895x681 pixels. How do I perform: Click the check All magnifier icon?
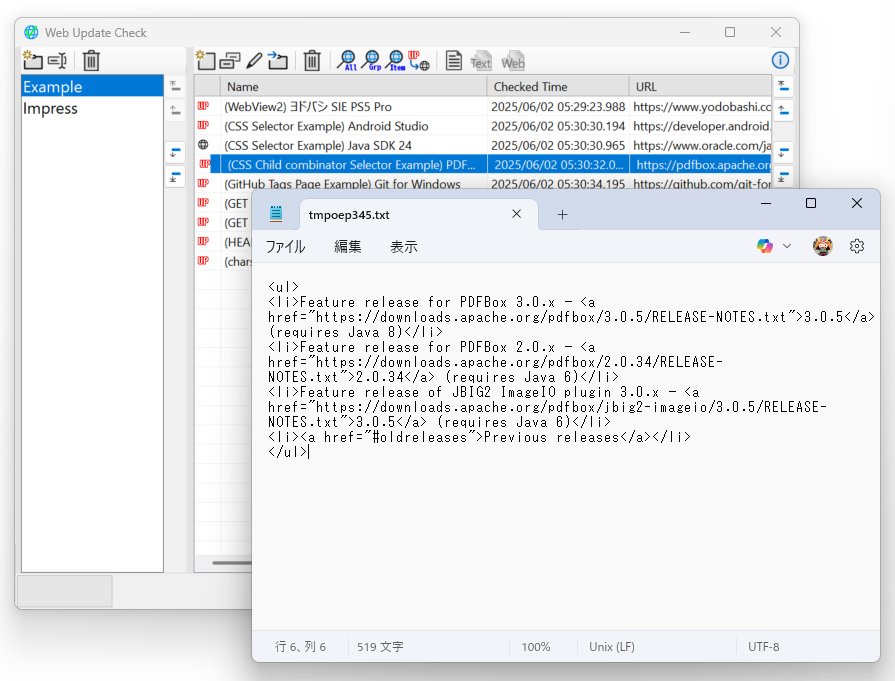pyautogui.click(x=346, y=61)
